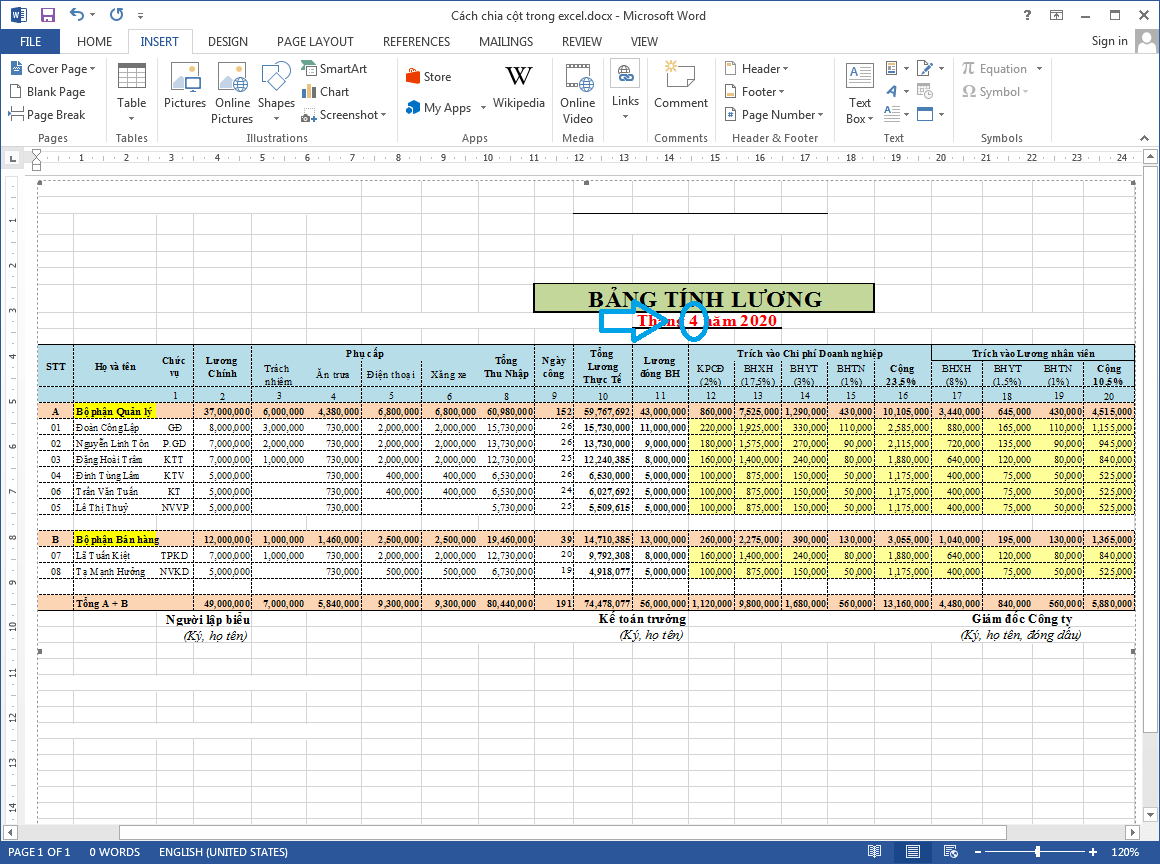Screen dimensions: 1160x864
Task: Switch to Read Mode view
Action: click(874, 851)
